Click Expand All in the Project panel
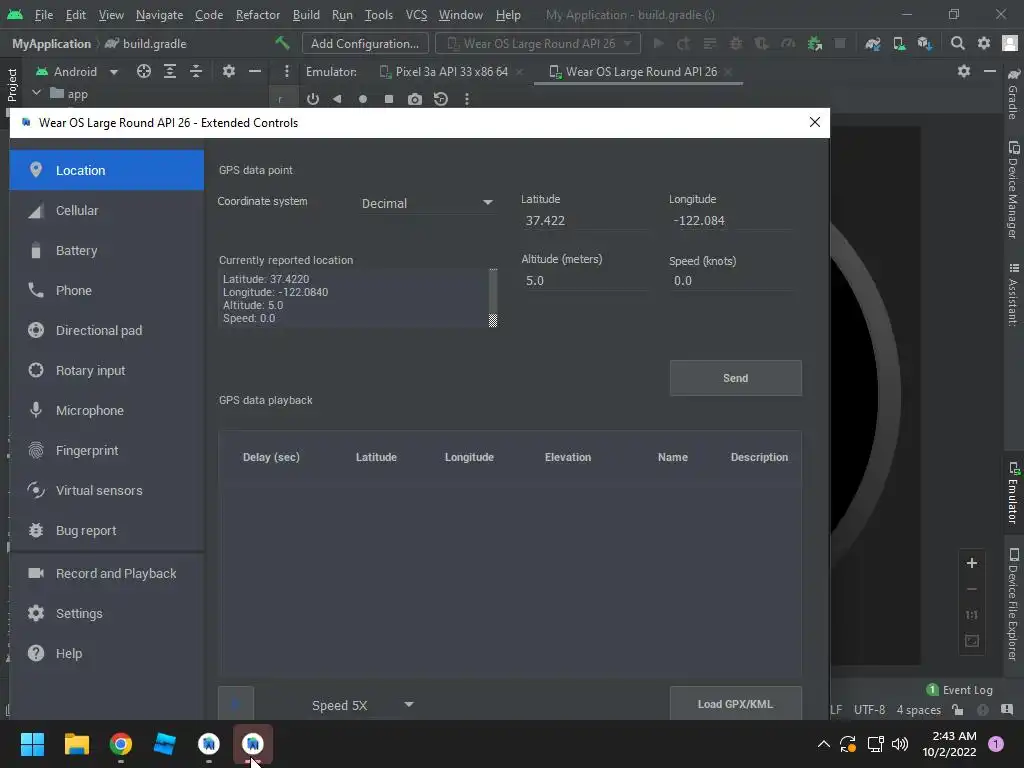 (x=170, y=71)
